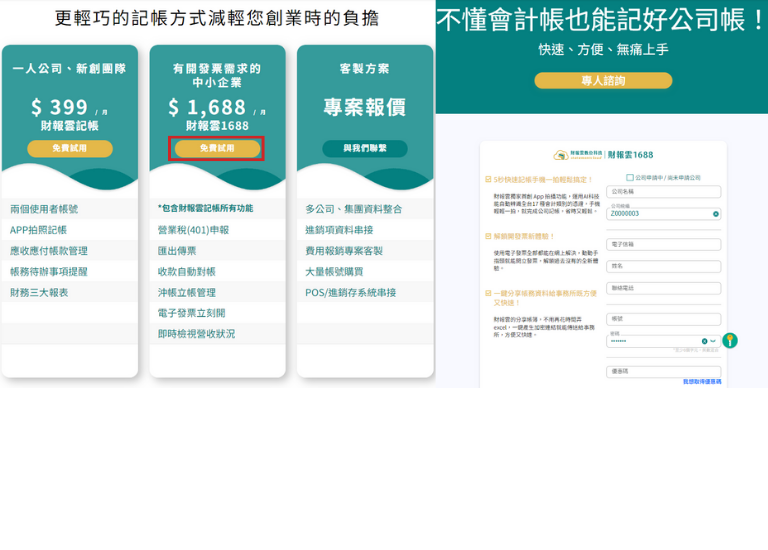Click the 財務三大報表 feature row
The width and height of the screenshot is (768, 550).
pos(70,292)
